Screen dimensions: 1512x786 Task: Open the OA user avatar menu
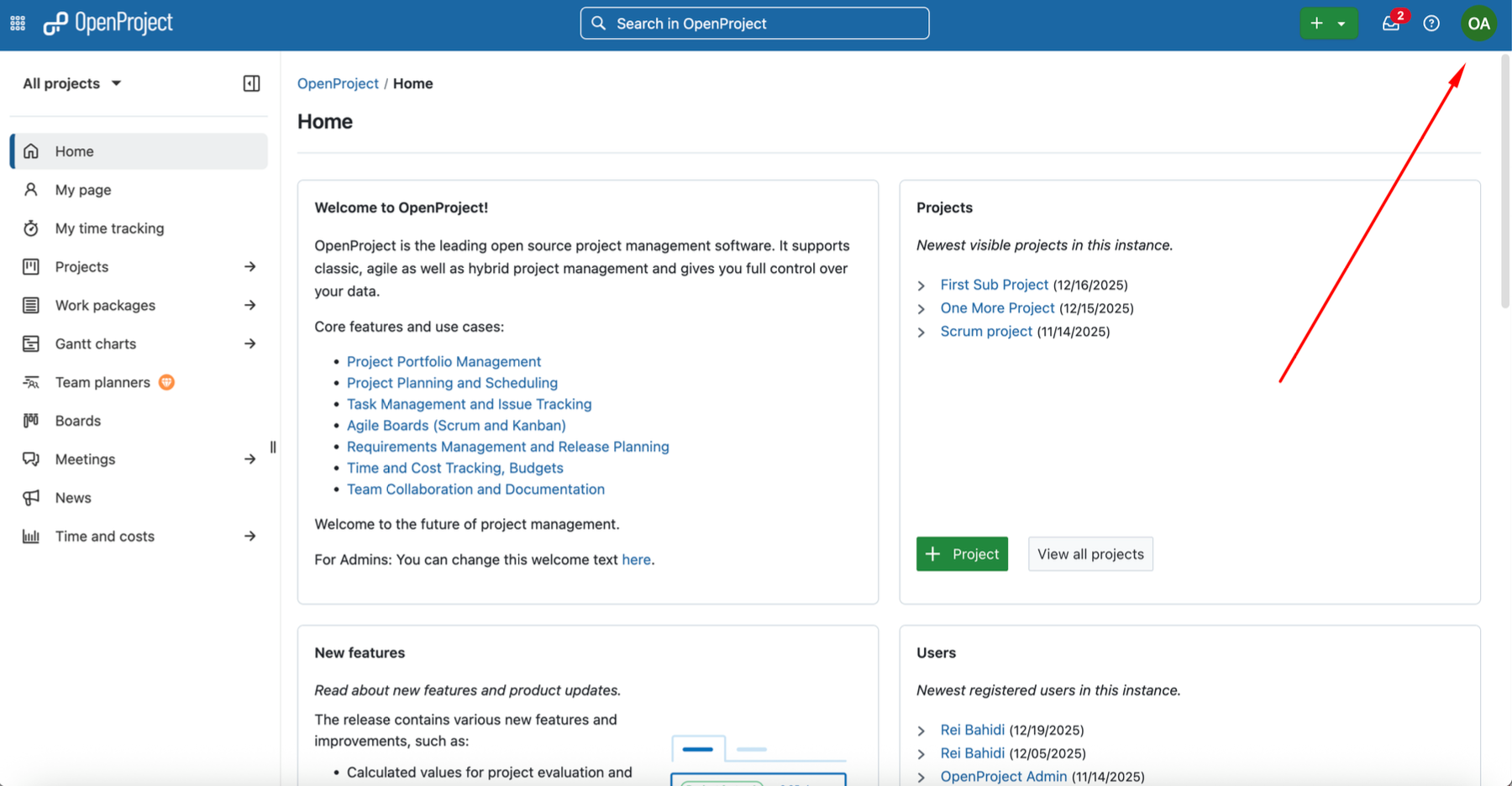[1478, 24]
